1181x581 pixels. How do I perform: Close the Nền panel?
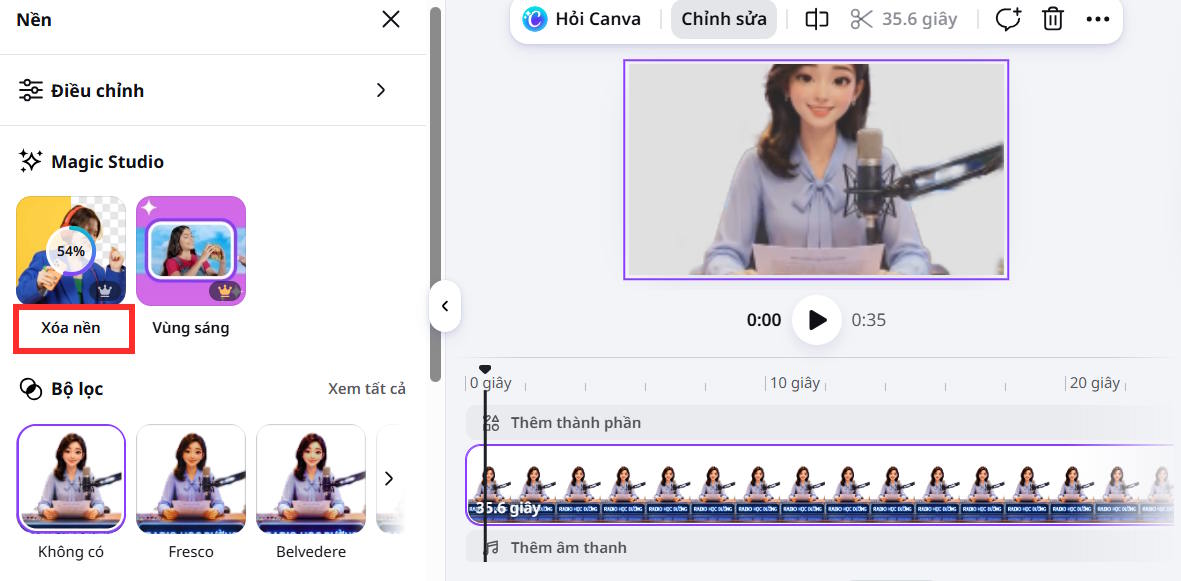[x=391, y=20]
